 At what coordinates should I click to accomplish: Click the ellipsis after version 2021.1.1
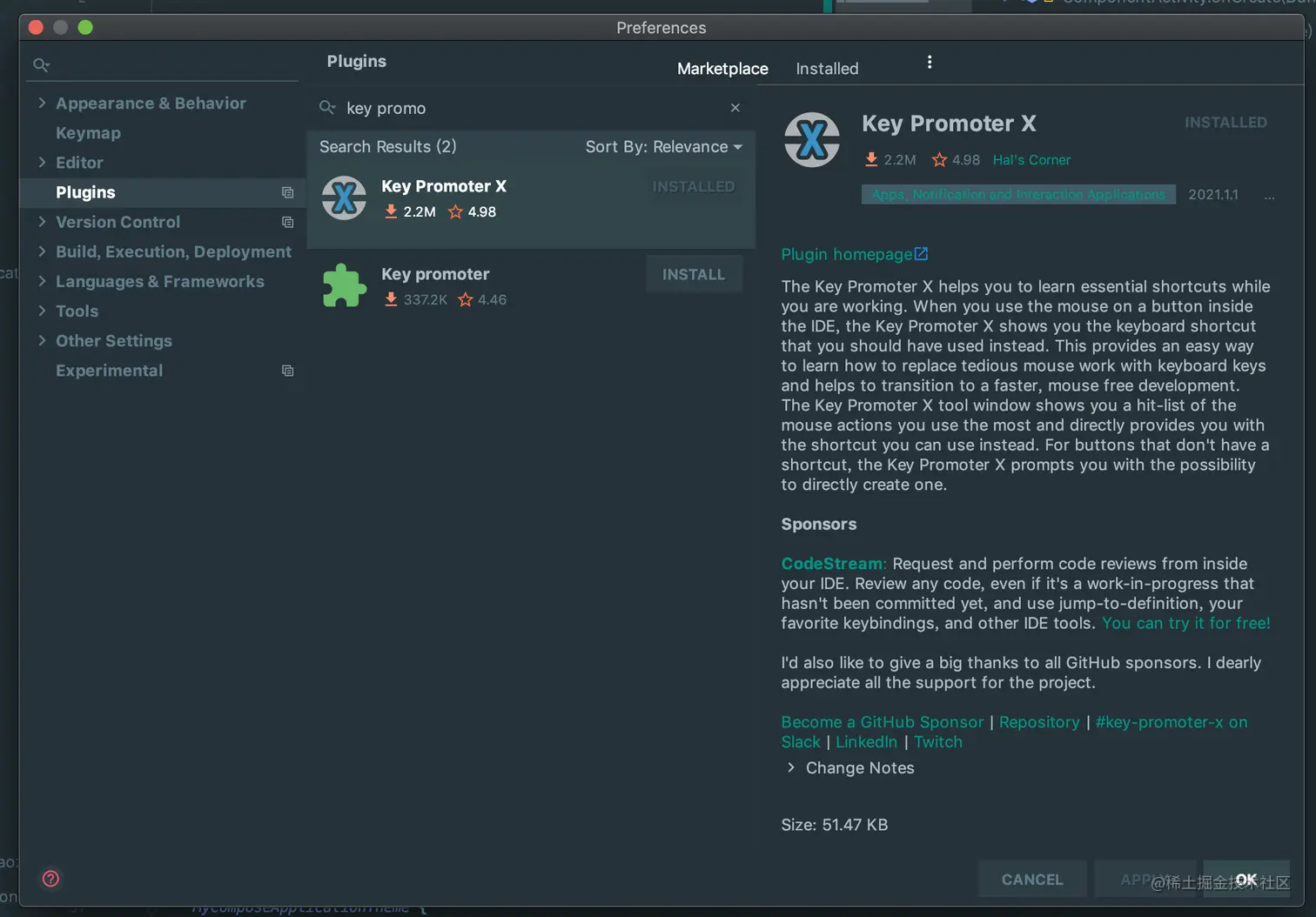(1269, 197)
